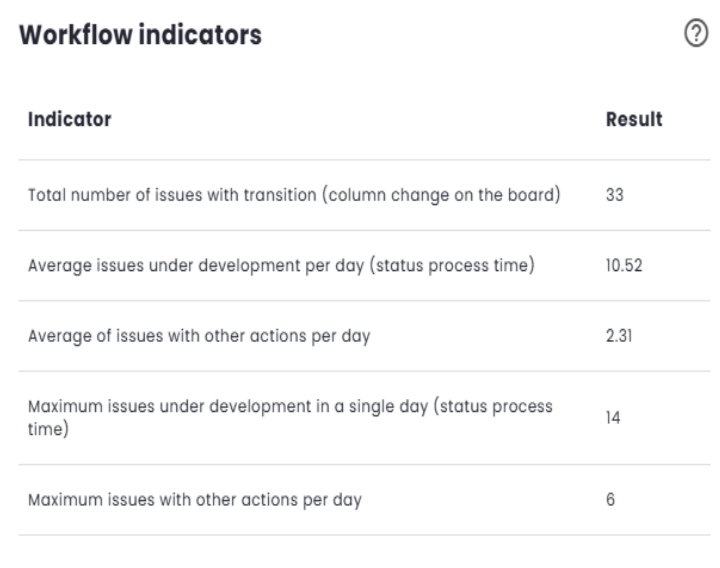Click the Result column header

click(x=634, y=119)
